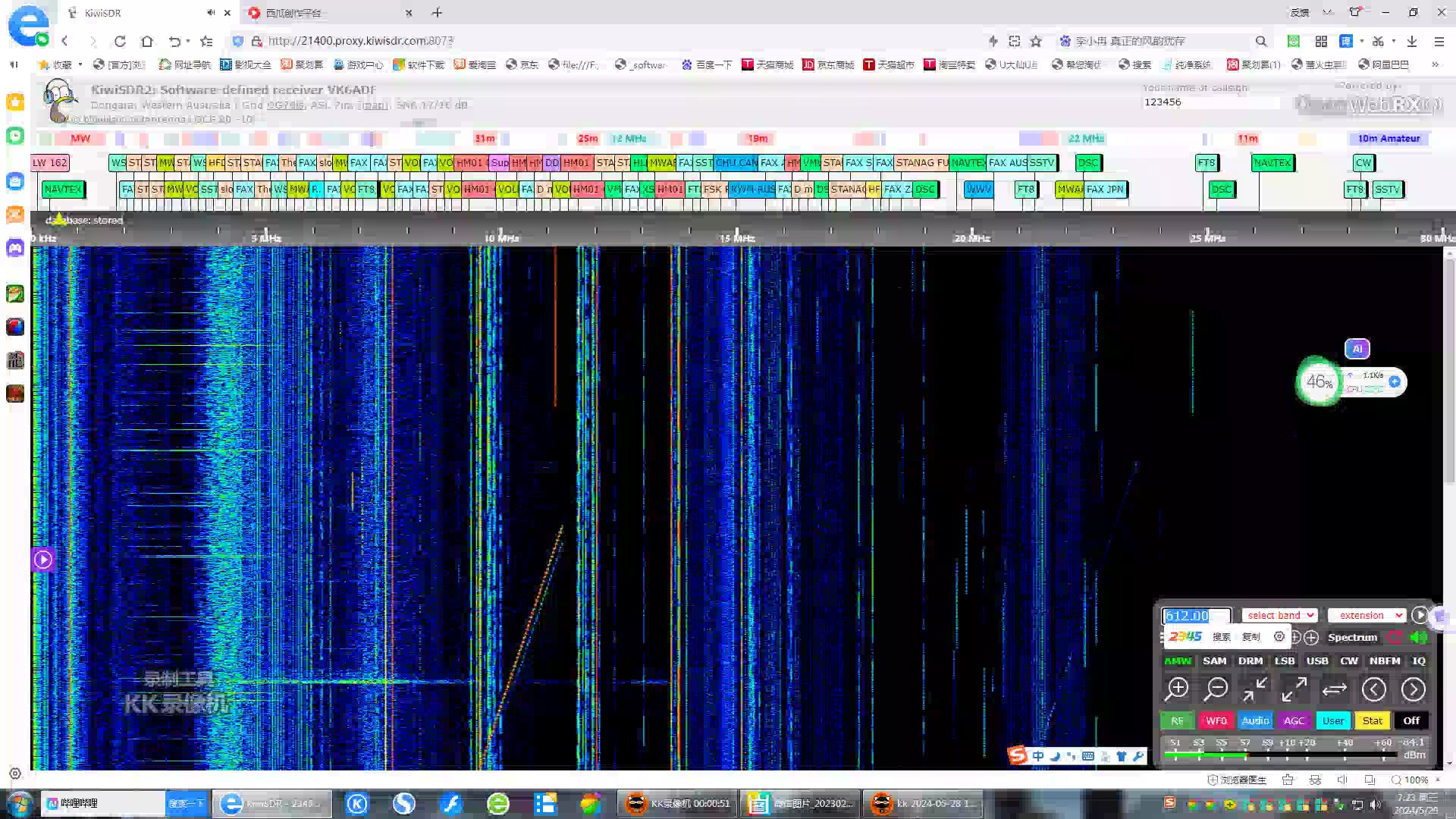Click the purple AI floating badge
Viewport: 1456px width, 819px height.
pyautogui.click(x=1357, y=349)
